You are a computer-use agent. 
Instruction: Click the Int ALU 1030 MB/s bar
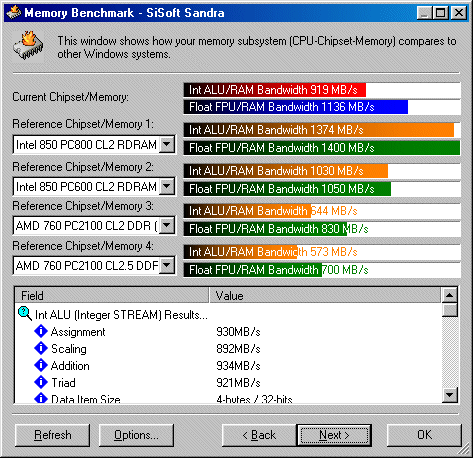pyautogui.click(x=286, y=171)
